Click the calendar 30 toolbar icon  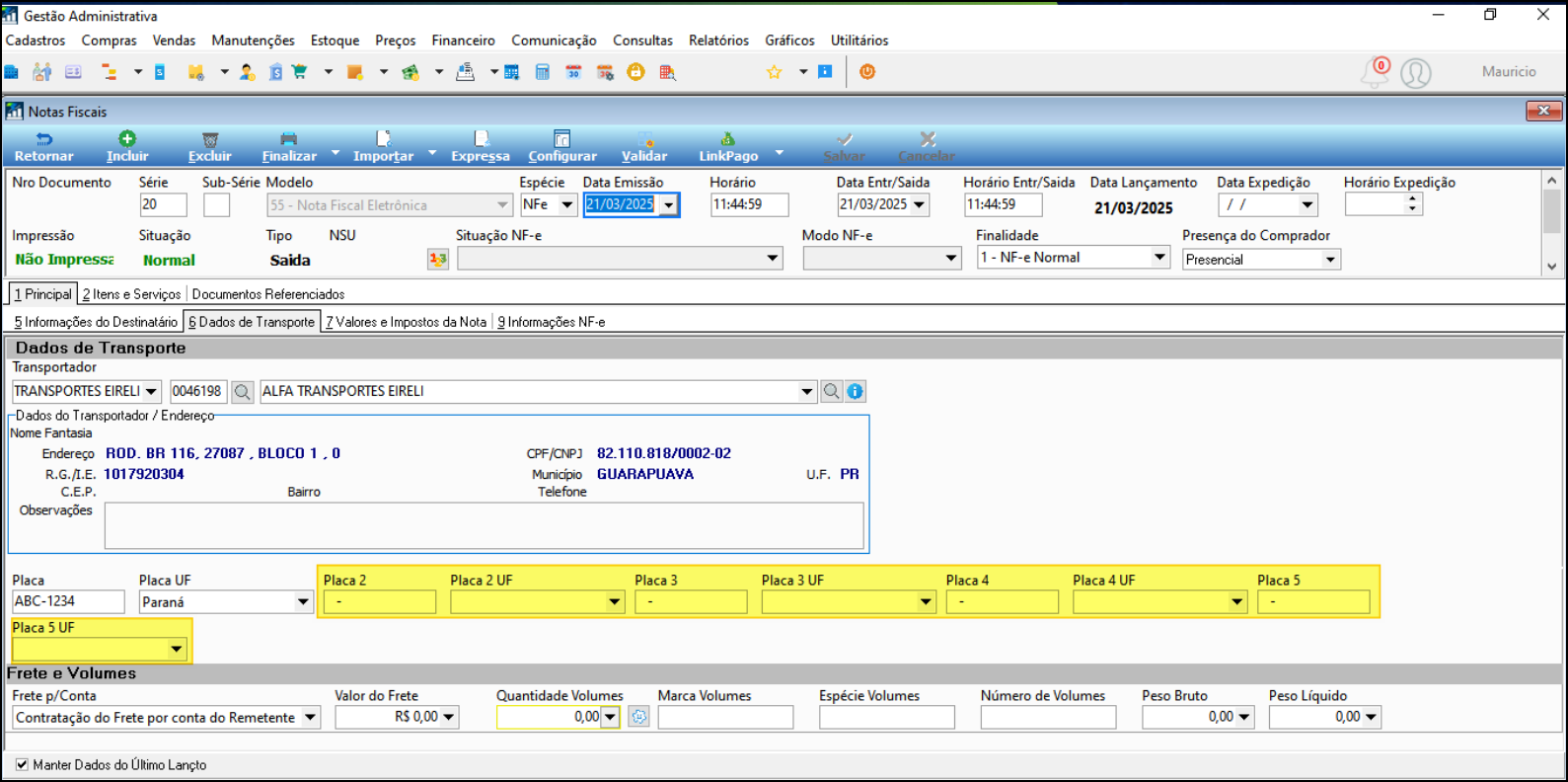tap(573, 72)
